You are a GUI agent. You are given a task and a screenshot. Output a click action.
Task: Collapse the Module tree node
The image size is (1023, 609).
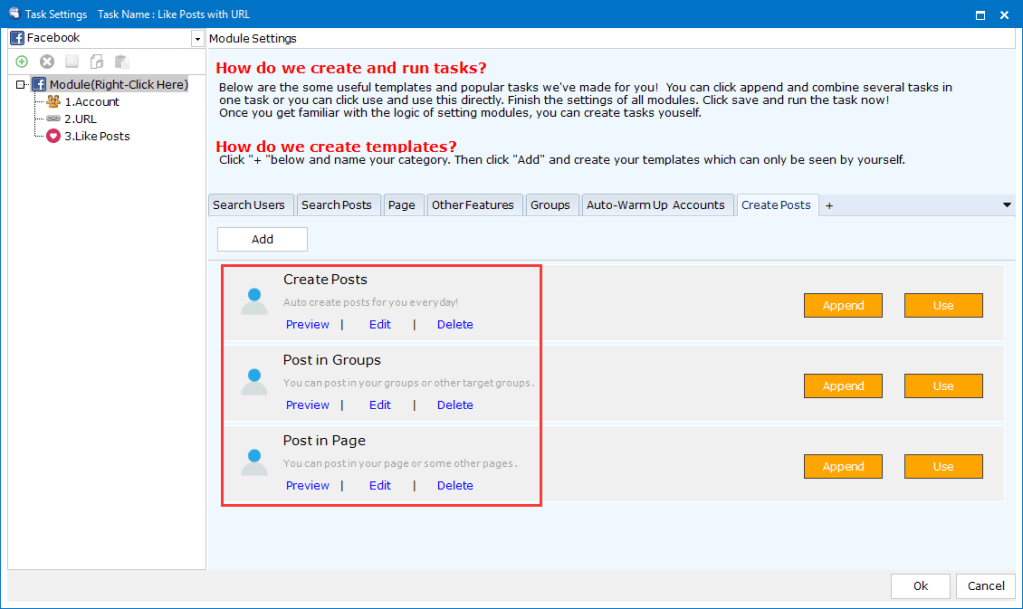point(21,85)
